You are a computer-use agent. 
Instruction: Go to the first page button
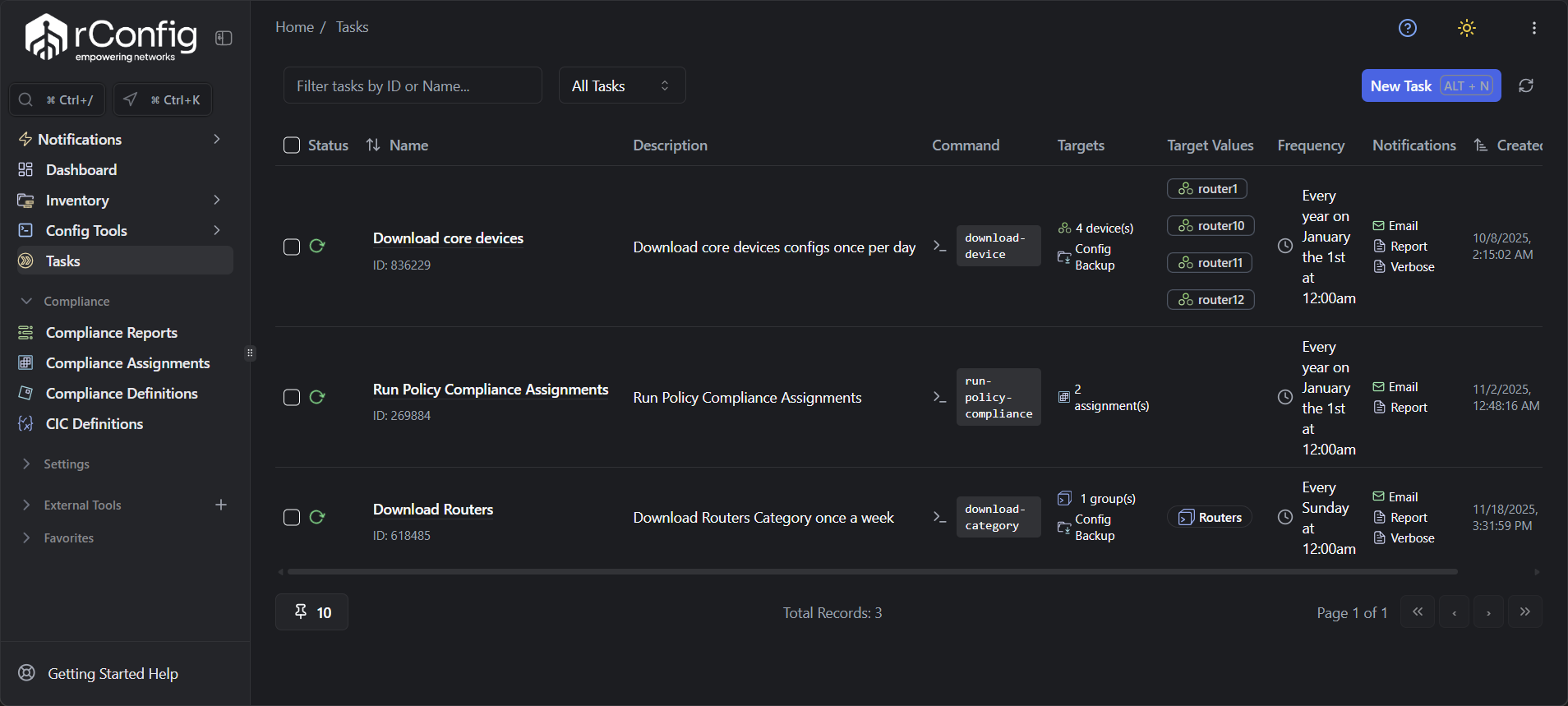pyautogui.click(x=1418, y=611)
